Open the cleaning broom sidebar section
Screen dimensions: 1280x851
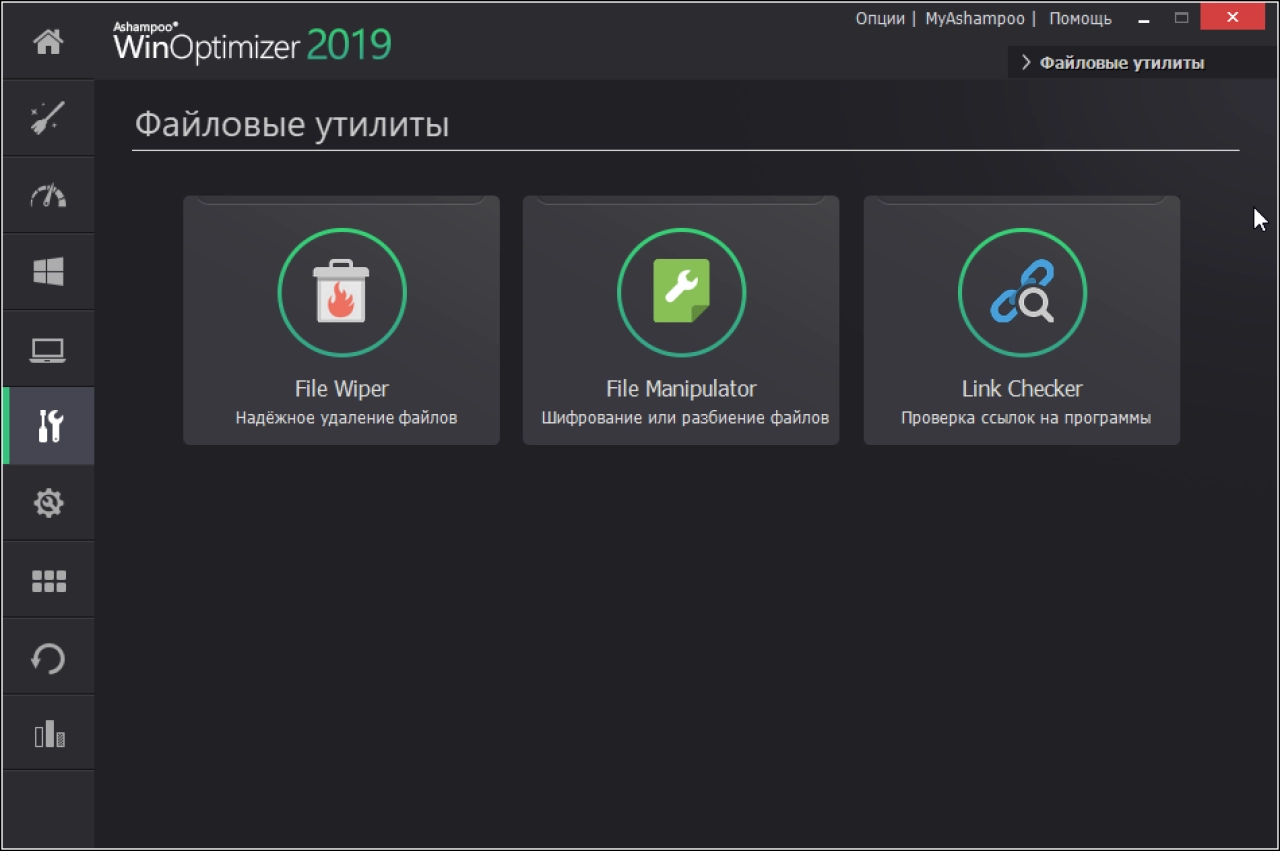click(48, 118)
